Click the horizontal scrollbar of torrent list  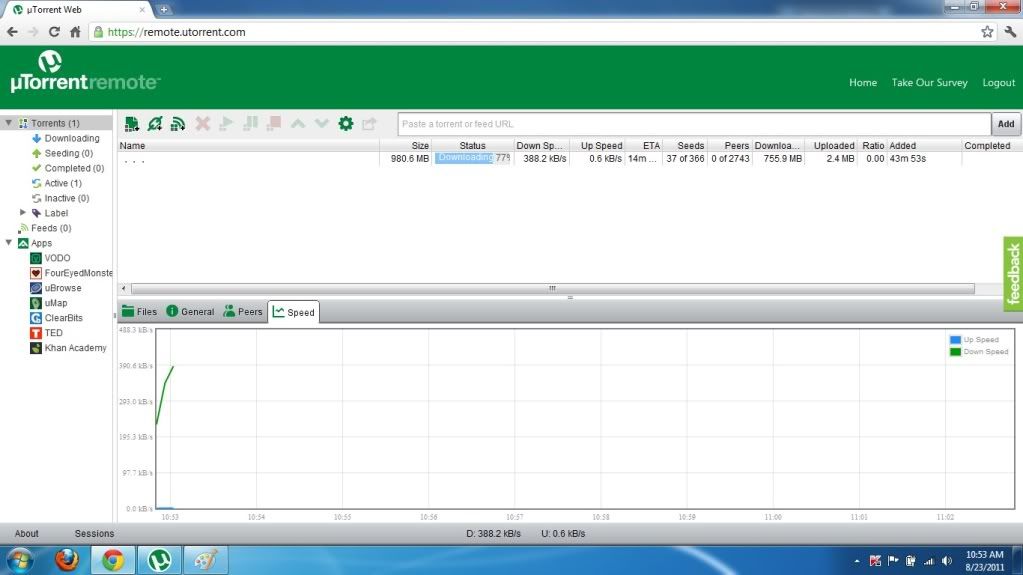click(x=553, y=288)
